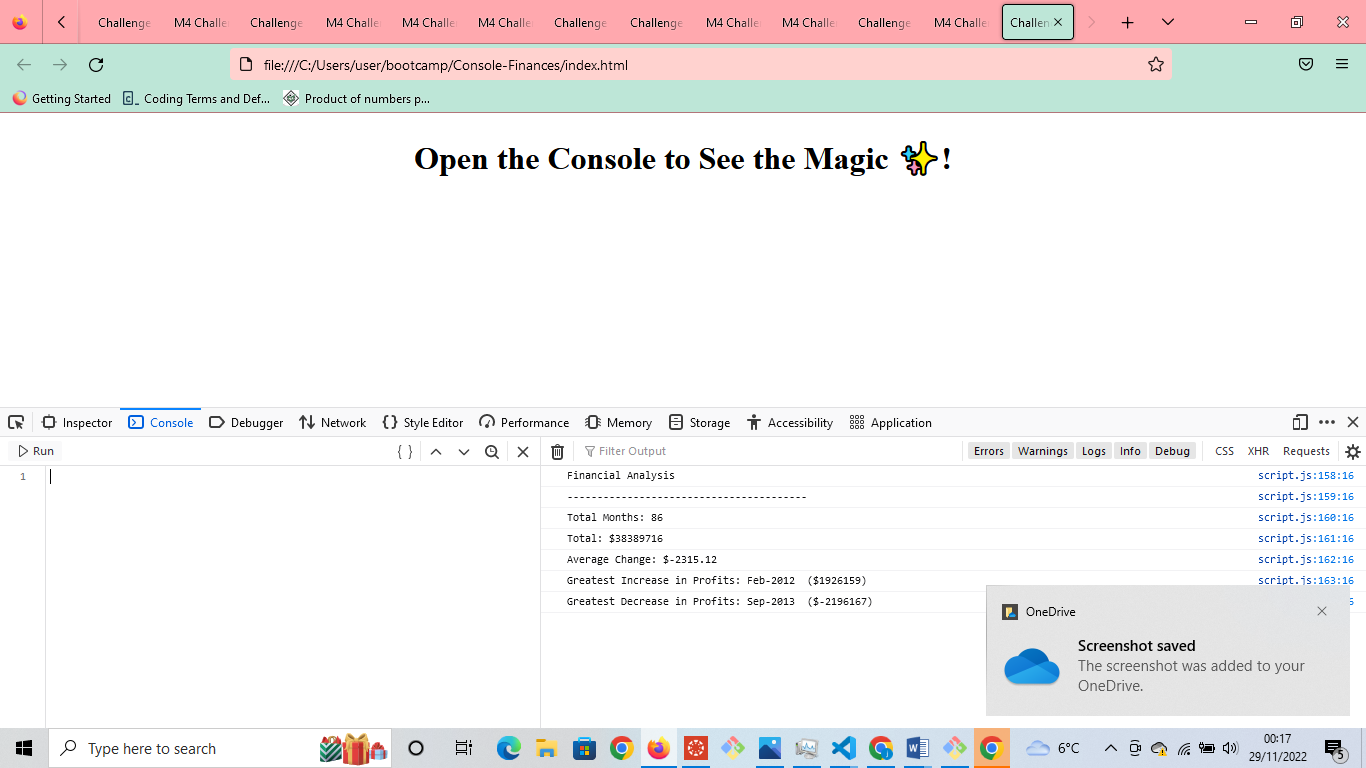Image resolution: width=1366 pixels, height=768 pixels.
Task: Switch to the Debugger tab
Action: pos(246,422)
